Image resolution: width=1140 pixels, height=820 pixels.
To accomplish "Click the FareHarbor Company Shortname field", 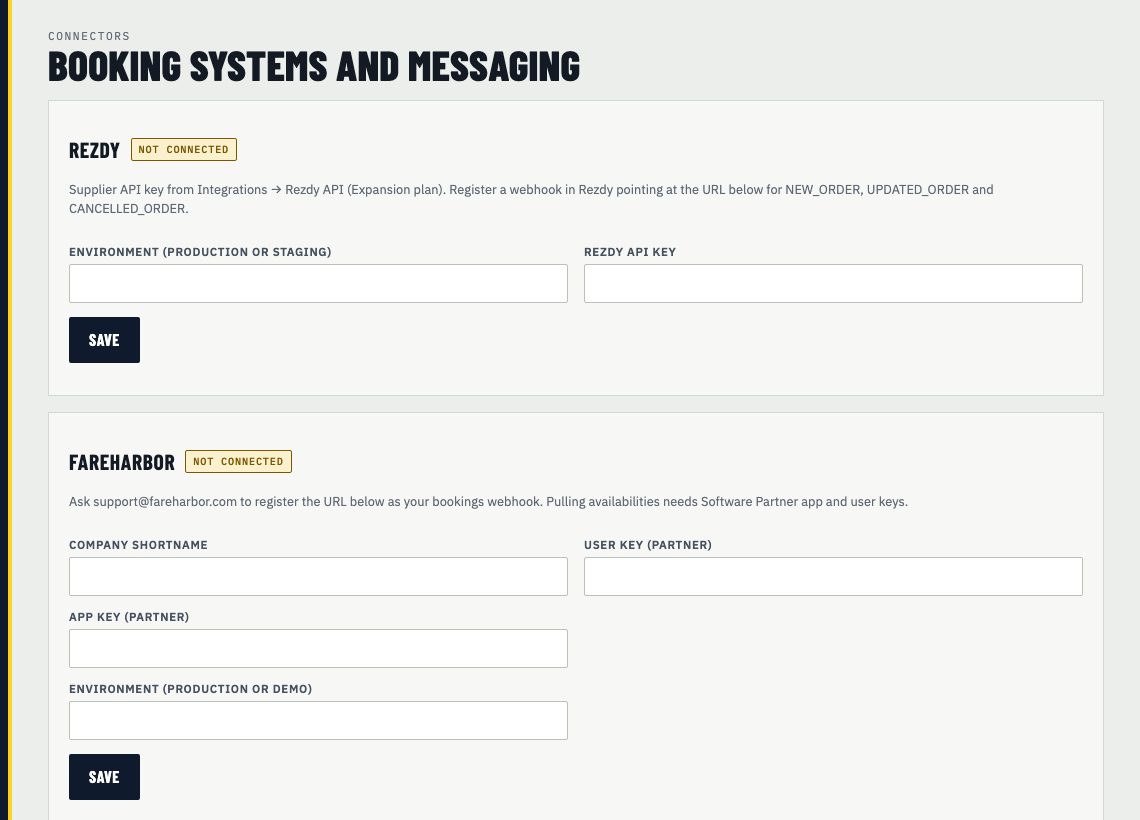I will coord(318,576).
